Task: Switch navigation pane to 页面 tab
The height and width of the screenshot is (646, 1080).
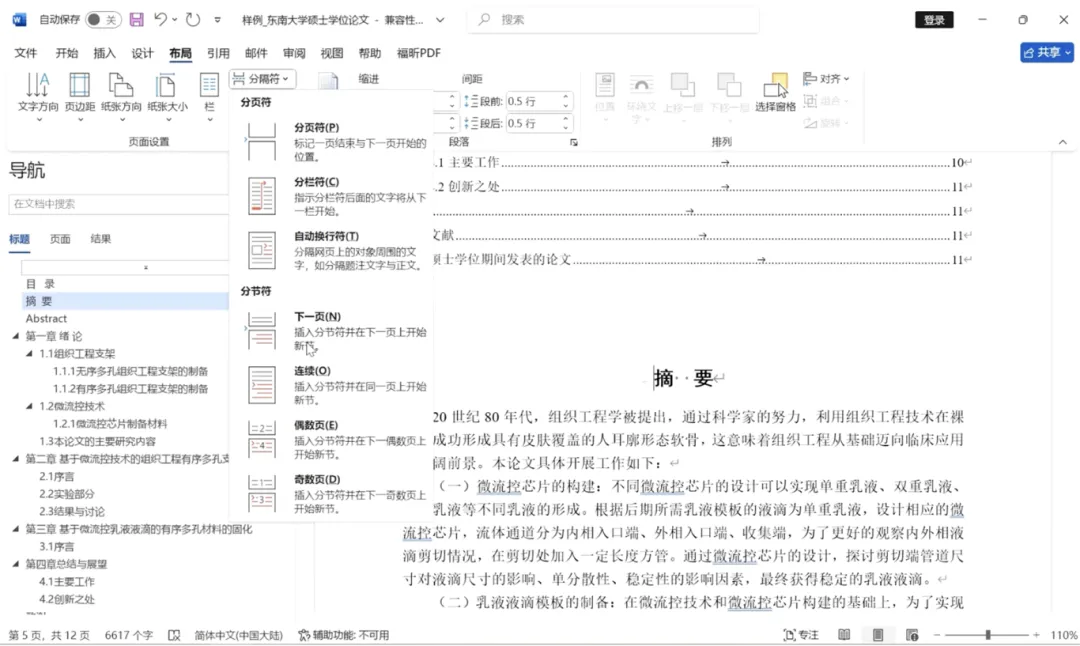Action: click(60, 239)
